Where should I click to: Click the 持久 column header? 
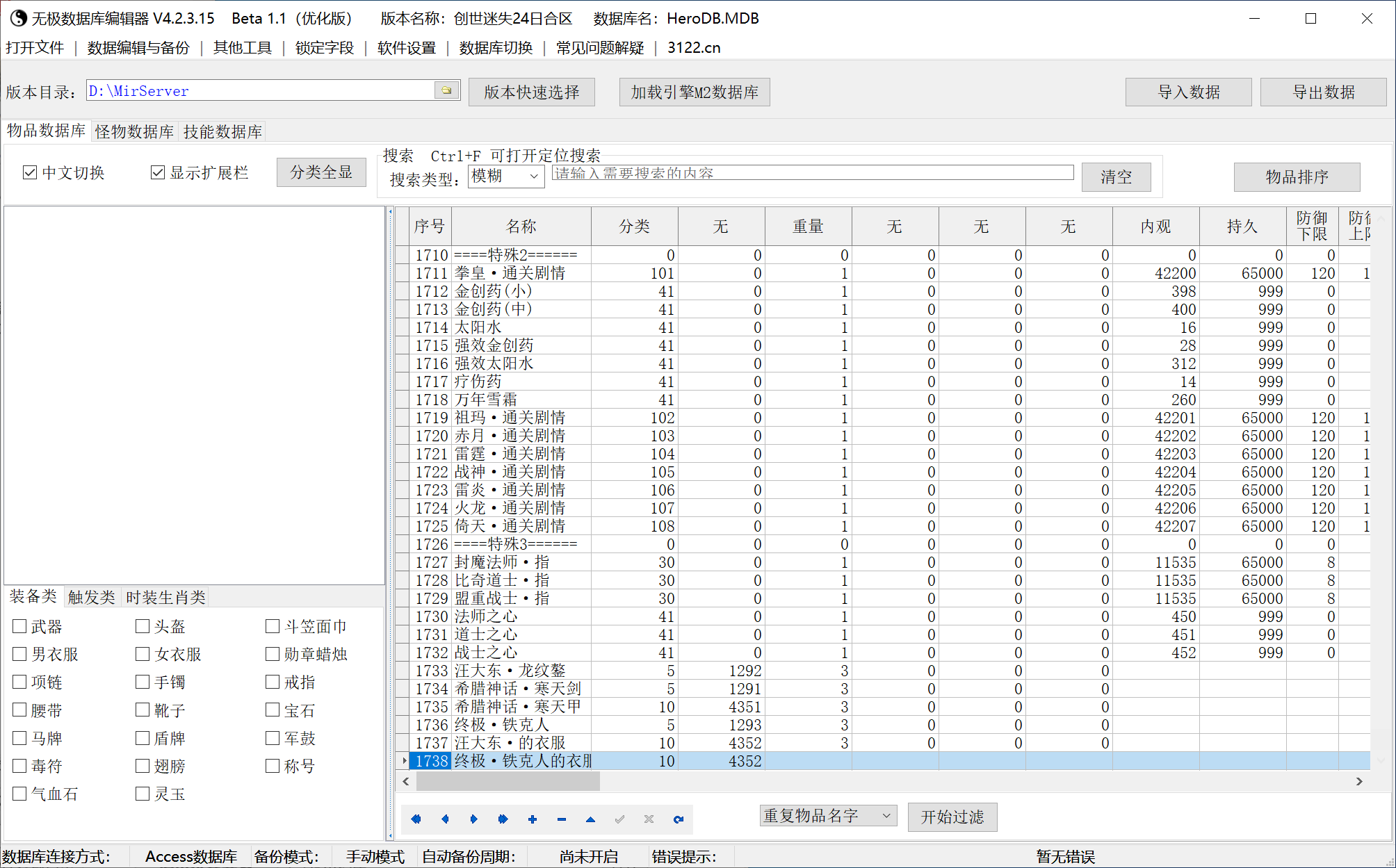pos(1242,226)
